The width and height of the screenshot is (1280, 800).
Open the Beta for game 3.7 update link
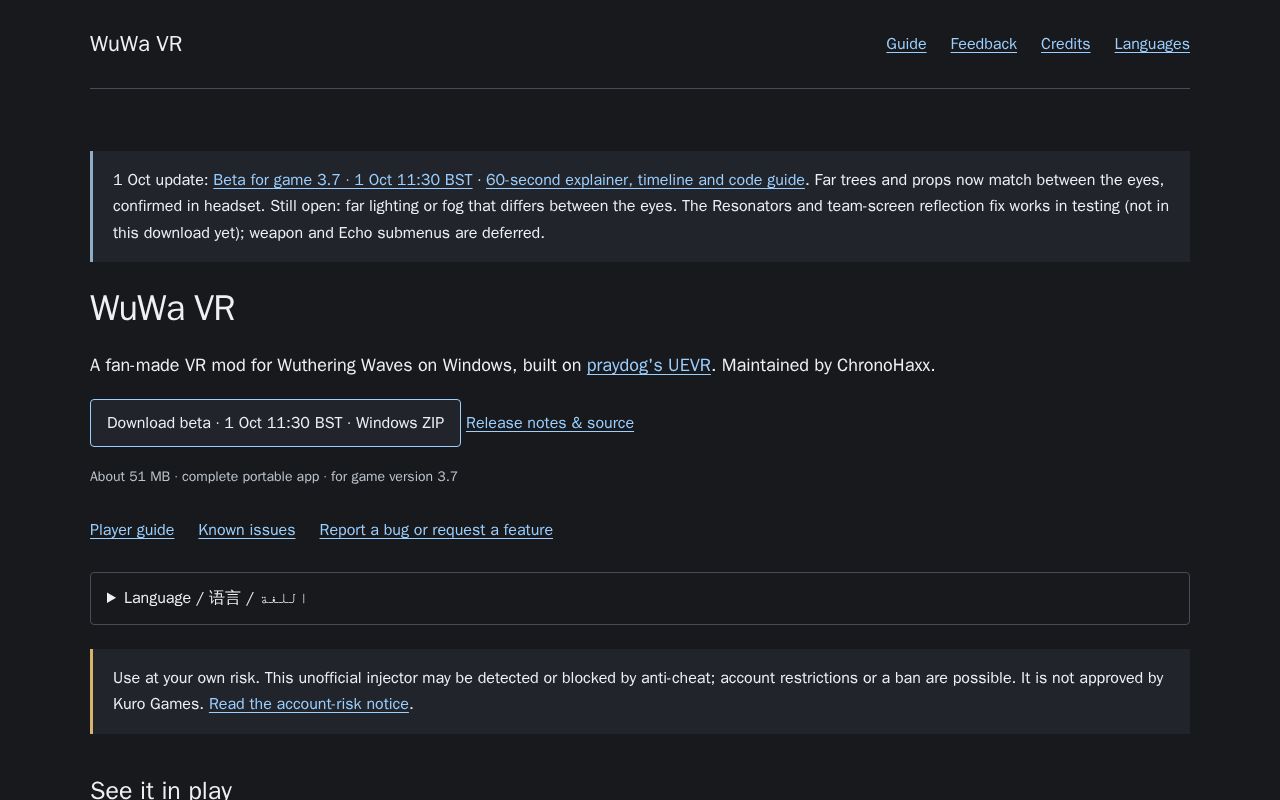343,180
